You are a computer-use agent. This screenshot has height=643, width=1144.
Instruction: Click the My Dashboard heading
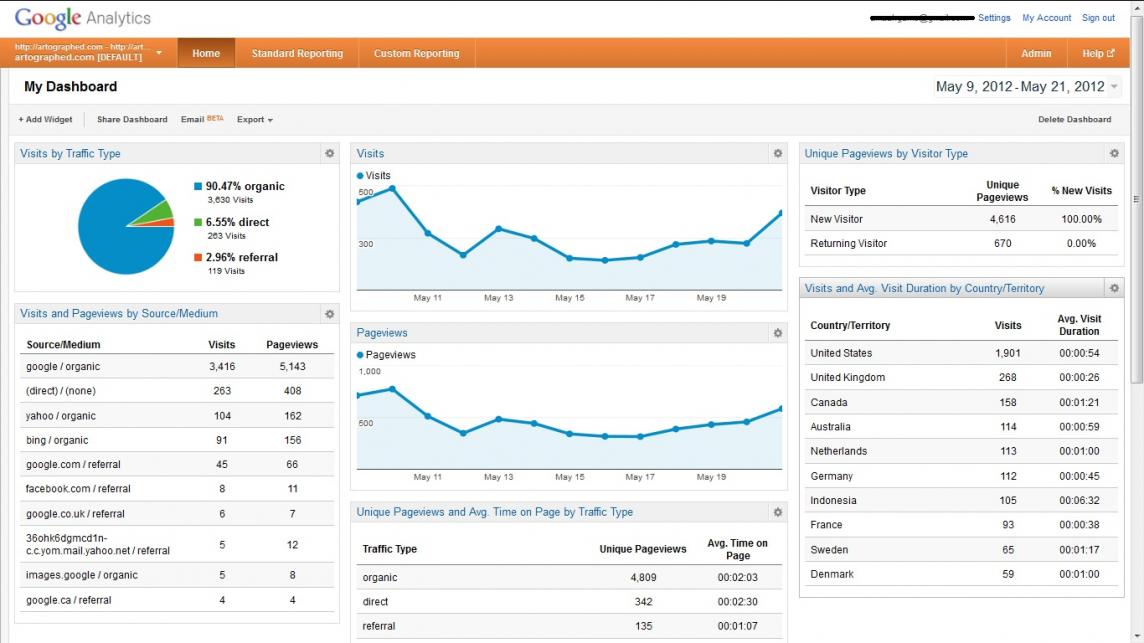(x=70, y=87)
